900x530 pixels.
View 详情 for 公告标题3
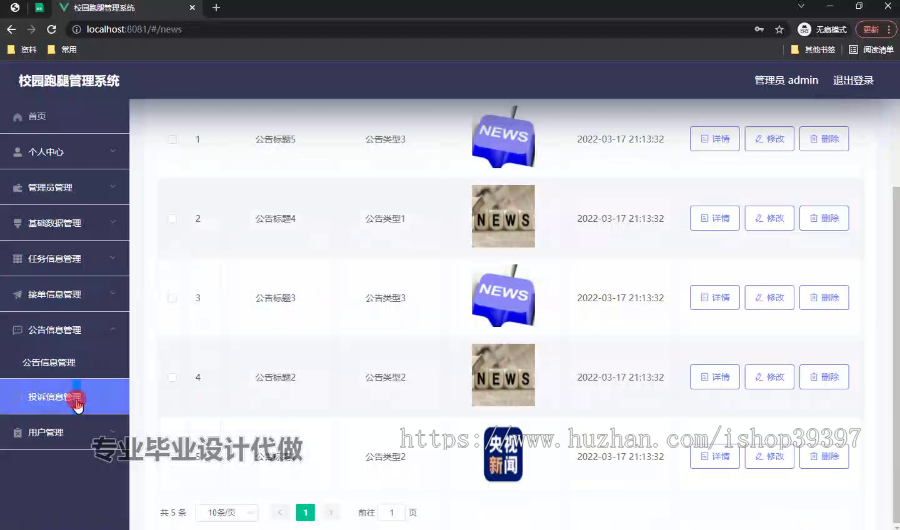pos(715,297)
